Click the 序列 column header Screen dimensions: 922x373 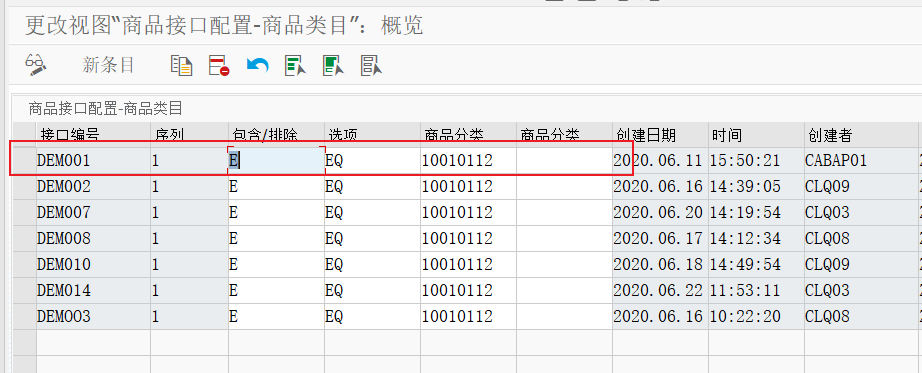(x=189, y=135)
